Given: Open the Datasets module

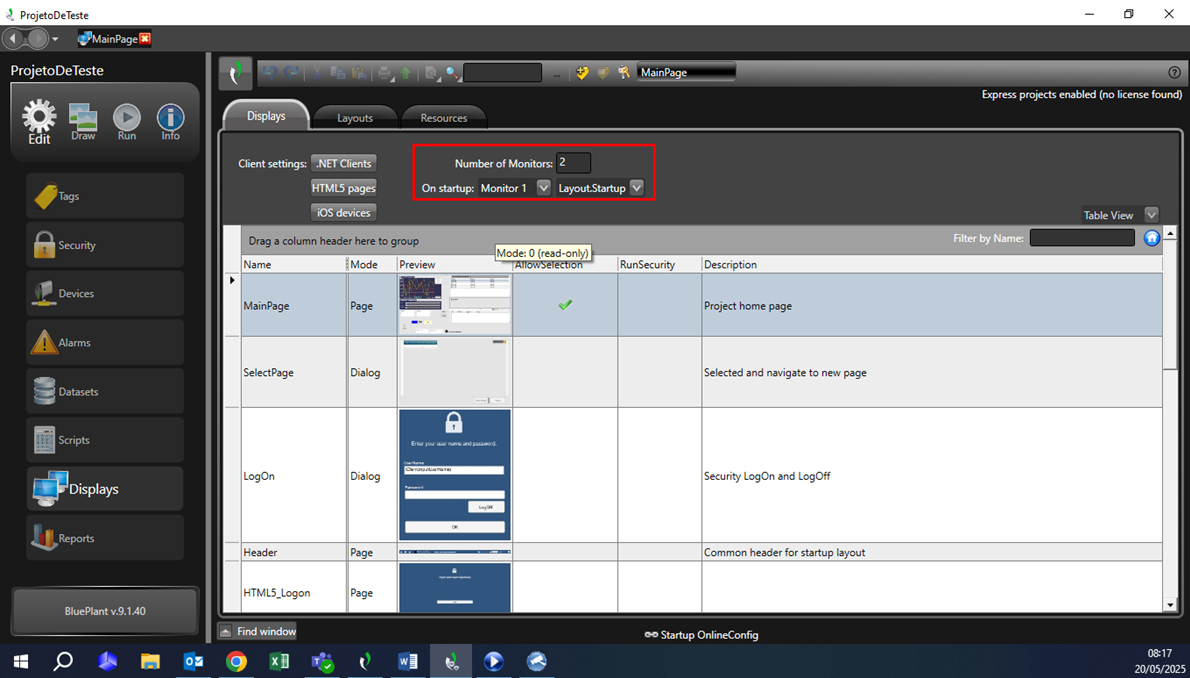Looking at the screenshot, I should tap(105, 392).
